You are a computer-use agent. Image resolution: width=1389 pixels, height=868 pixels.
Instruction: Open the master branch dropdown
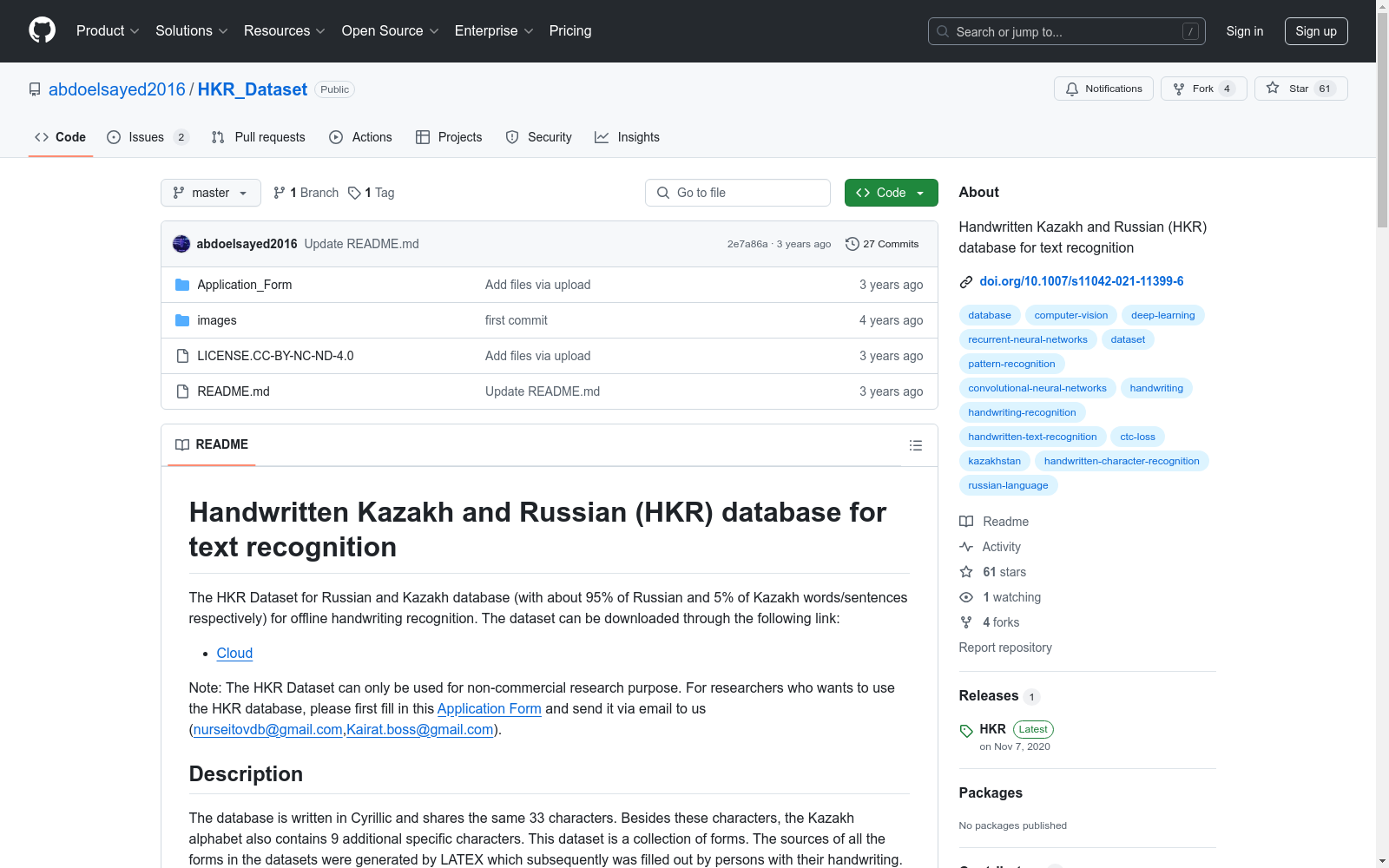[211, 193]
